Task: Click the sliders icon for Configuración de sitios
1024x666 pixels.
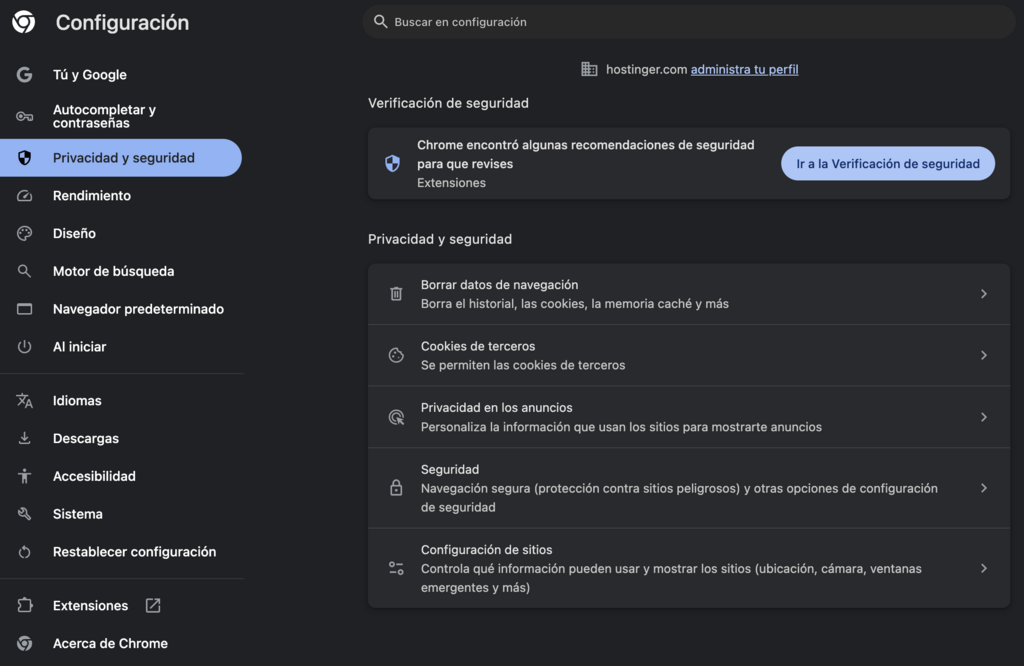Action: [x=396, y=568]
